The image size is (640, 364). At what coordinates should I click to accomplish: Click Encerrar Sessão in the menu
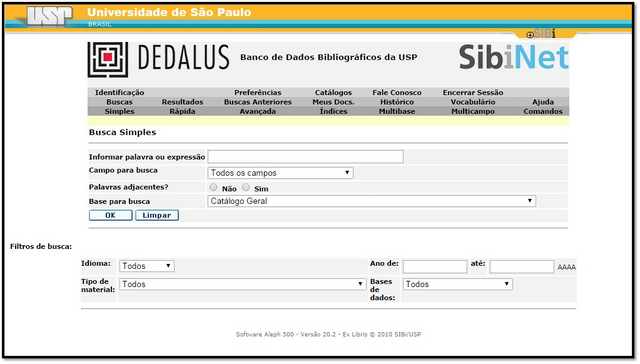pyautogui.click(x=473, y=93)
